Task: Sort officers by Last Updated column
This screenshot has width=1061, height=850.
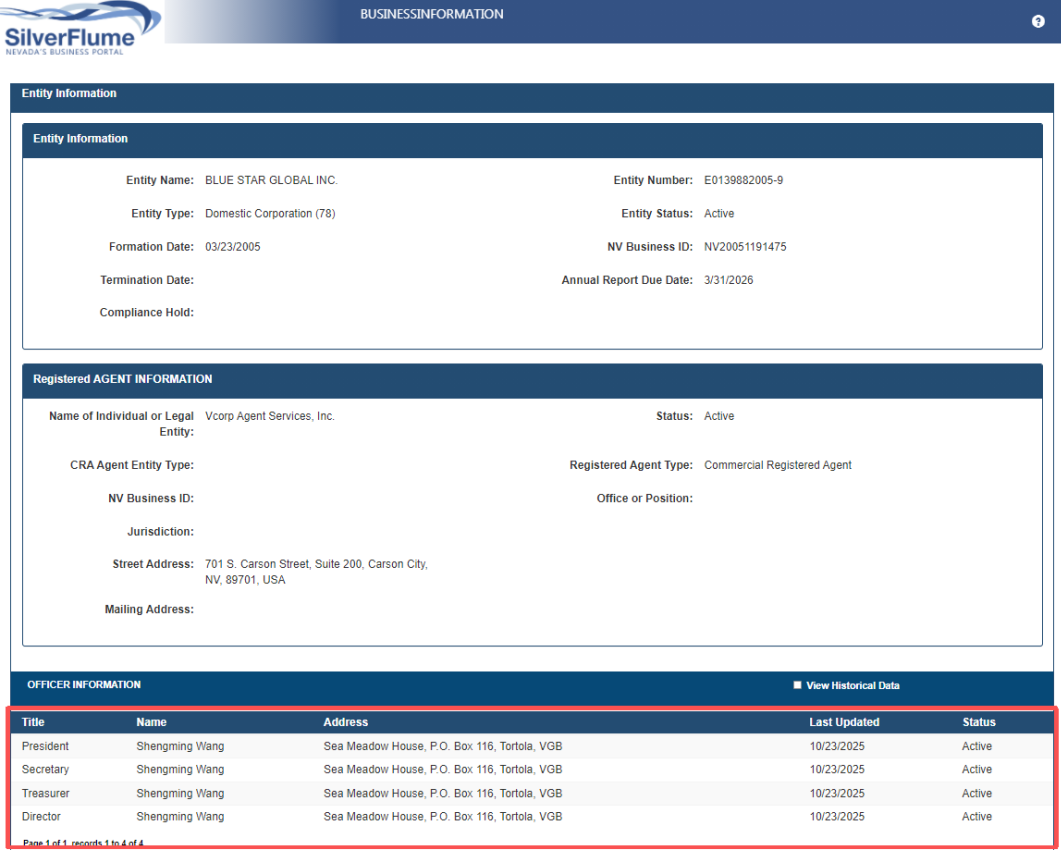Action: point(844,722)
